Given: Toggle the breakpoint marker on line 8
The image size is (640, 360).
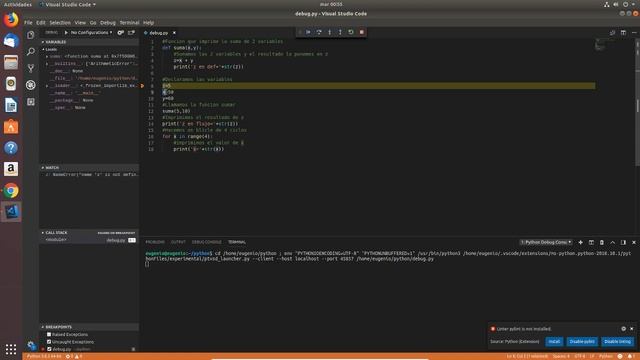Looking at the screenshot, I should coord(142,86).
